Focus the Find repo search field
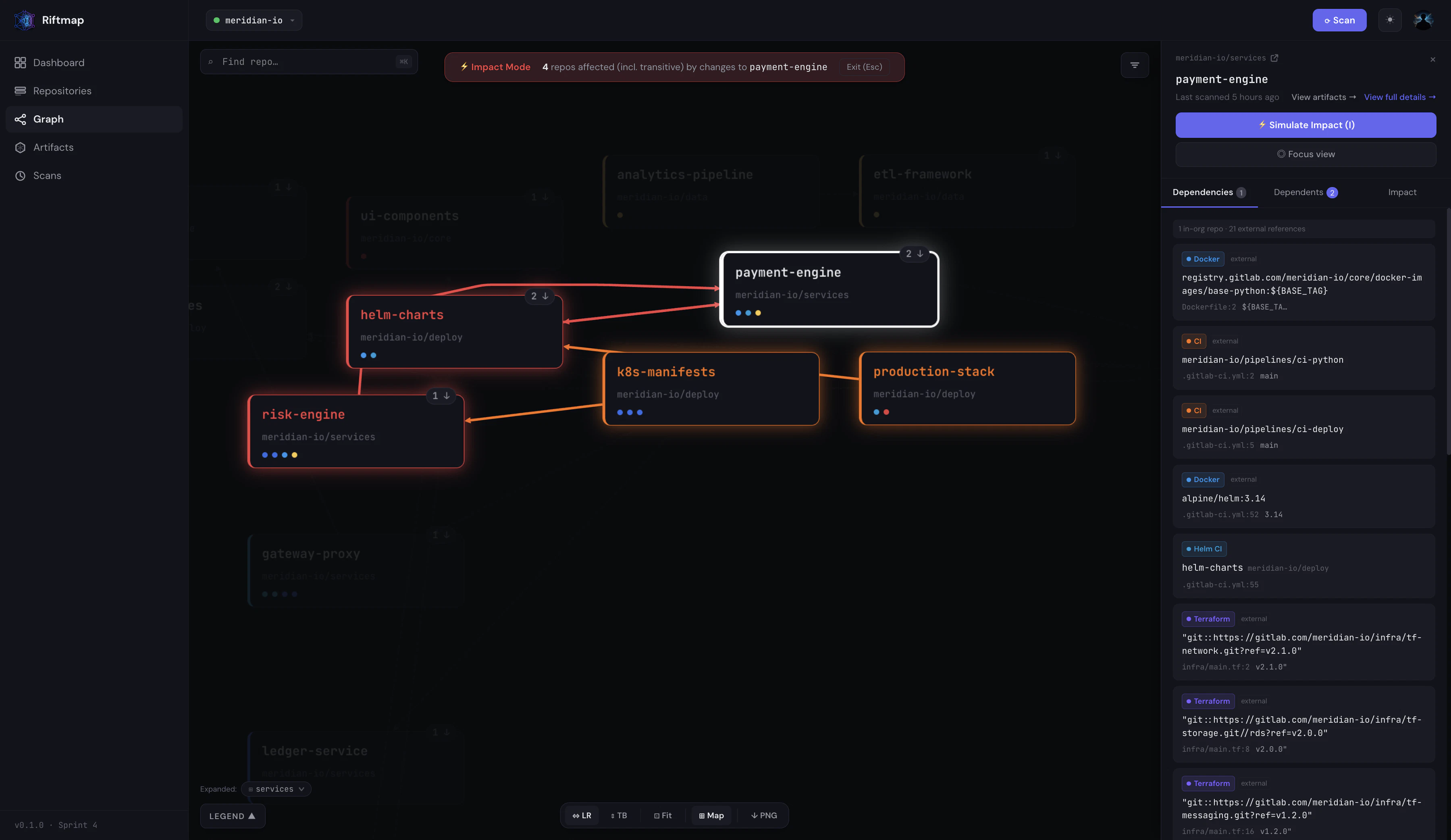The width and height of the screenshot is (1451, 840). point(309,62)
